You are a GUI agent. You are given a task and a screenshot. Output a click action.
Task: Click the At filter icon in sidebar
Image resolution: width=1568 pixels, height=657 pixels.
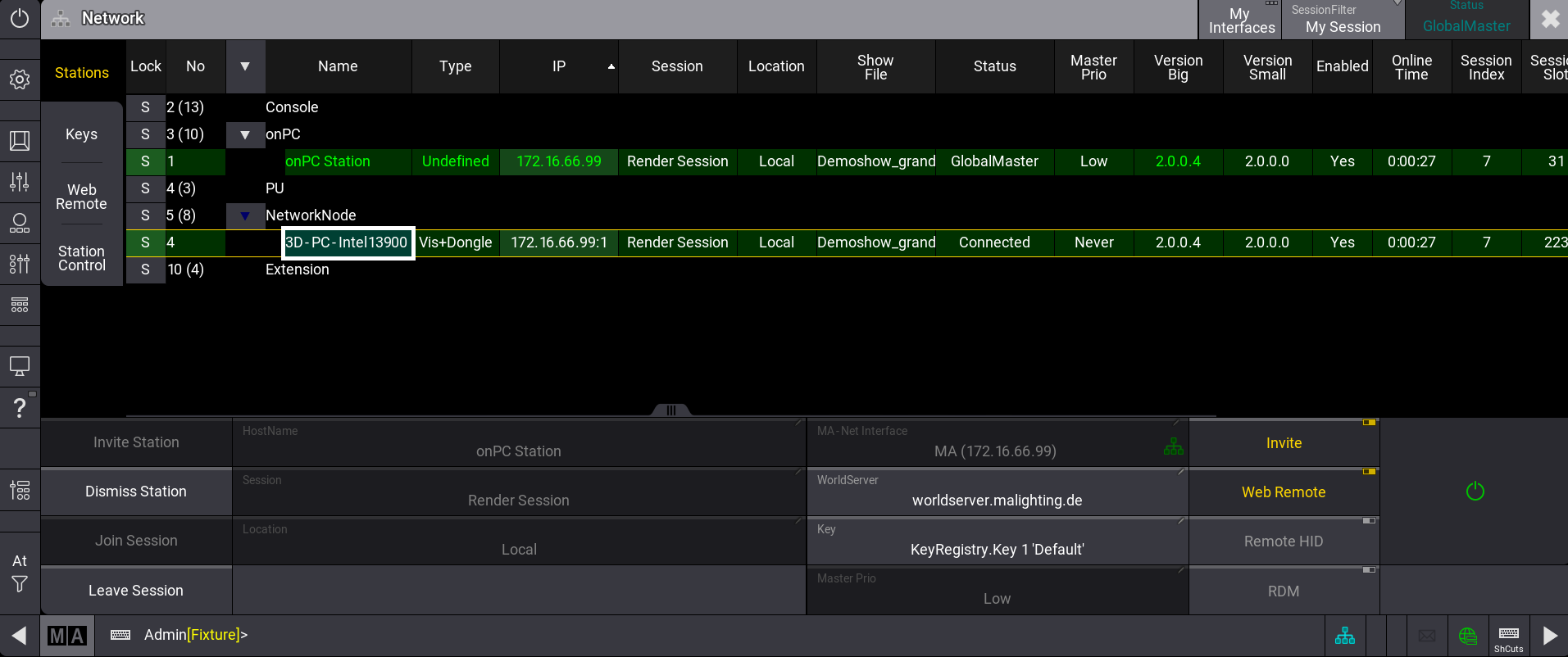(x=20, y=573)
